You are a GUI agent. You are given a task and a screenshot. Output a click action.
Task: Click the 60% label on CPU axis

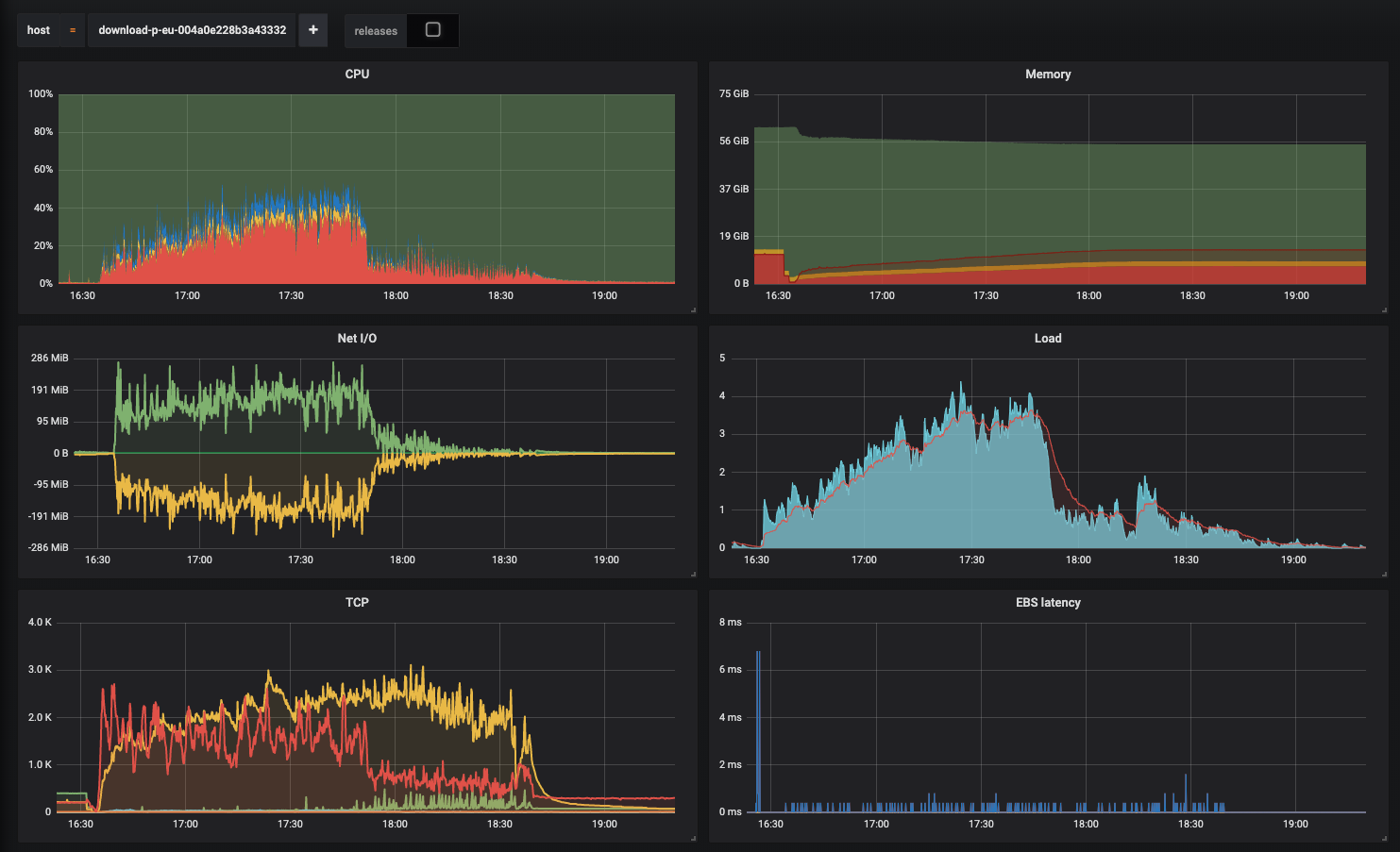pyautogui.click(x=43, y=170)
